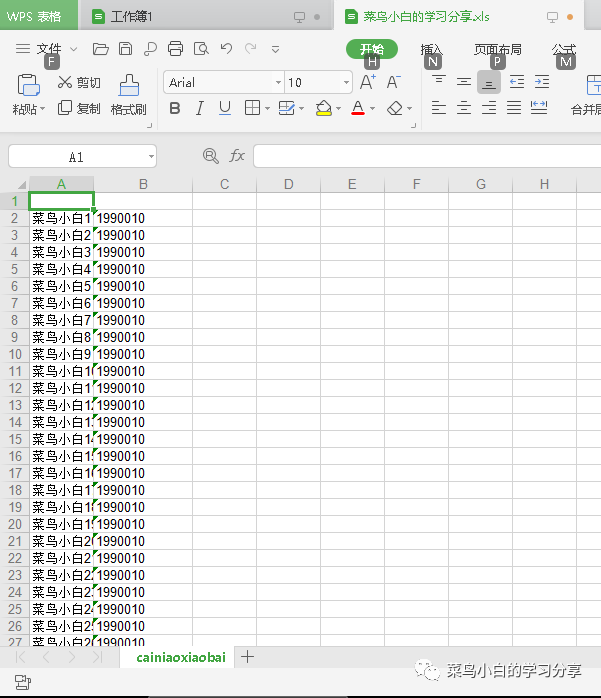Click the select-all corner triangle
This screenshot has width=601, height=698.
[22, 184]
